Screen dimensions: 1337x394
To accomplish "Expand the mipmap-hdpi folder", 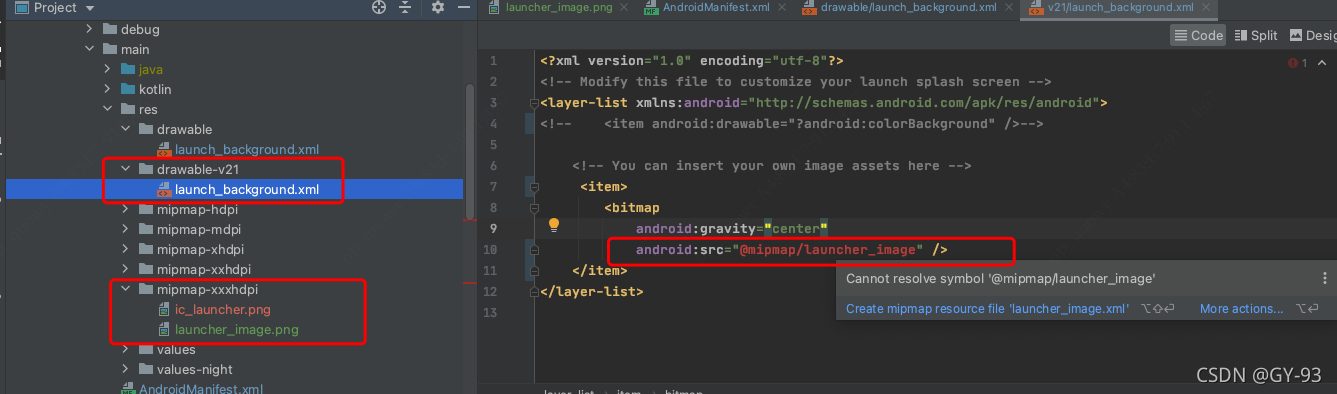I will [x=125, y=209].
